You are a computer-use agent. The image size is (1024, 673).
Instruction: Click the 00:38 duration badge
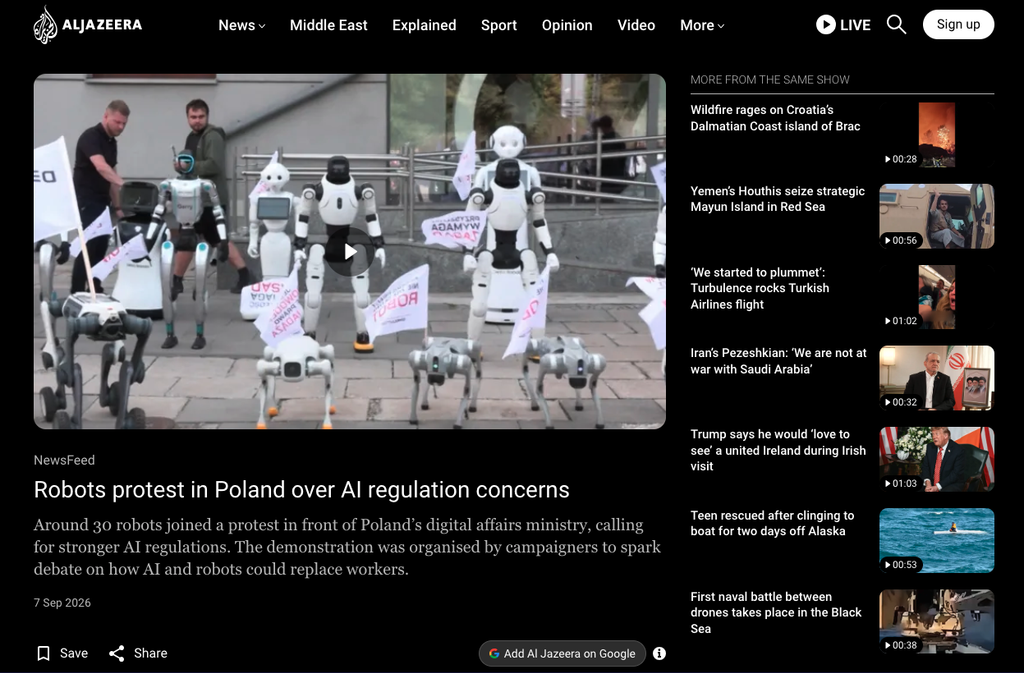[901, 646]
